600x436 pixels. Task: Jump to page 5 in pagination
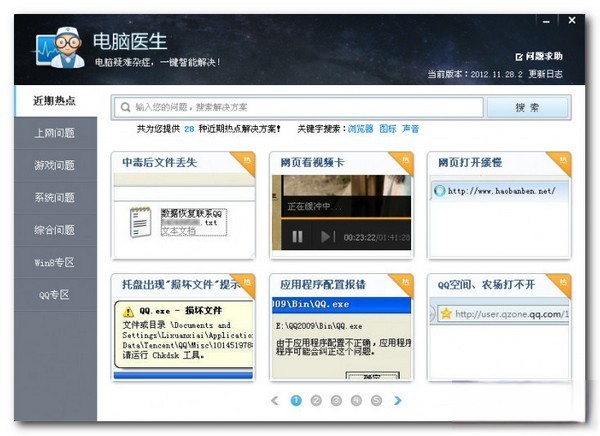(377, 400)
